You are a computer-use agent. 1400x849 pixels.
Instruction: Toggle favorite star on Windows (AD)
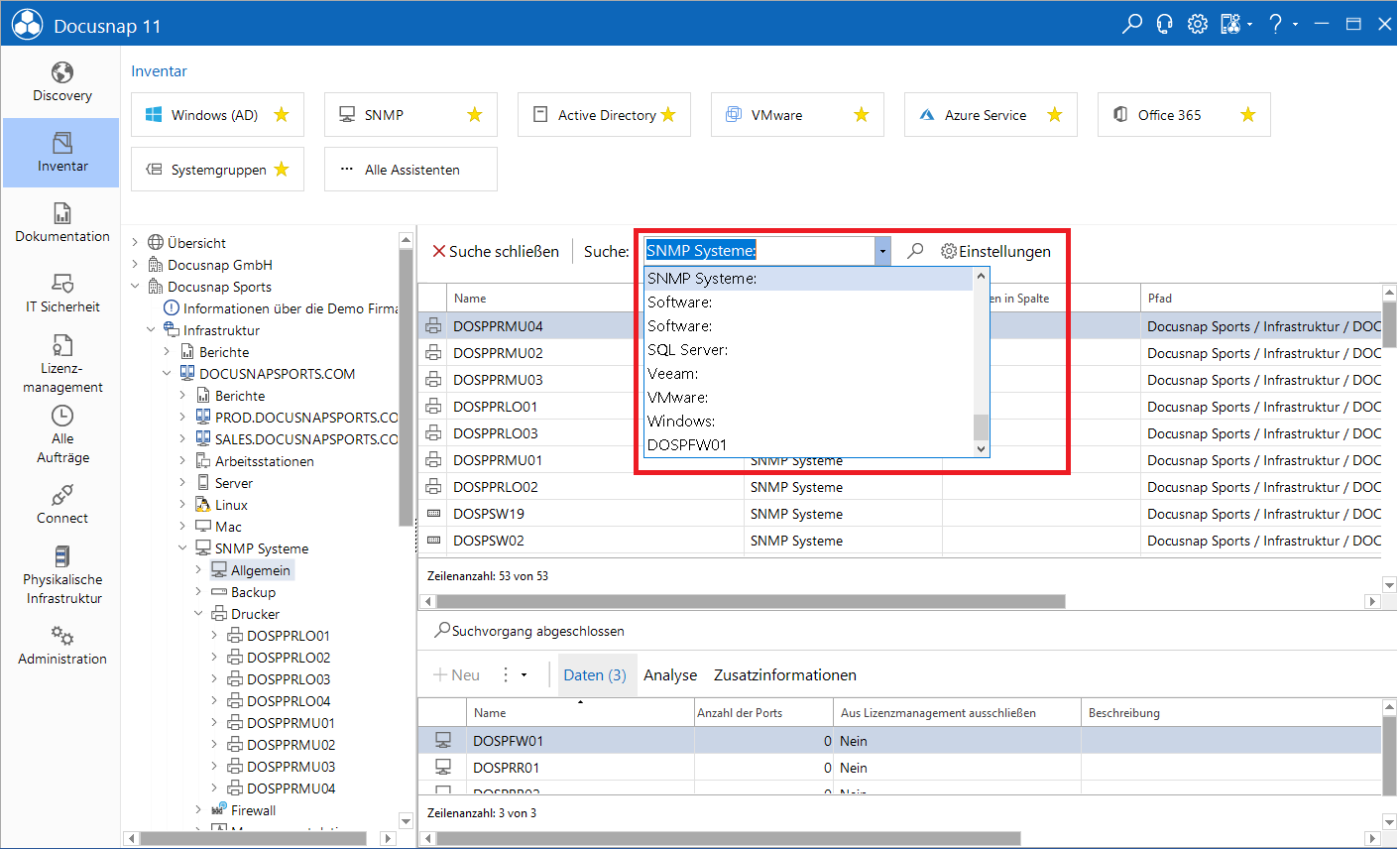click(x=282, y=115)
